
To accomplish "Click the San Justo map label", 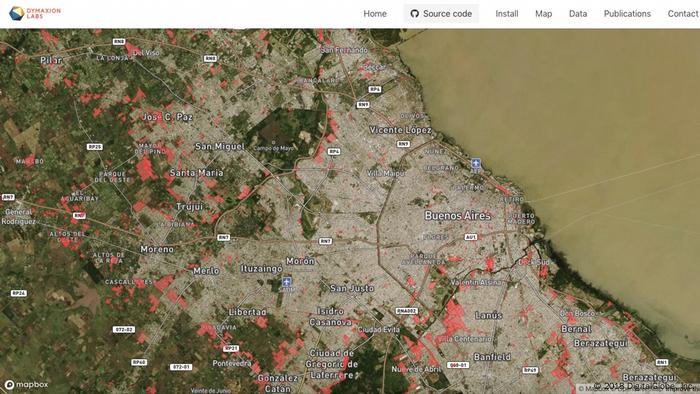I will pos(352,288).
